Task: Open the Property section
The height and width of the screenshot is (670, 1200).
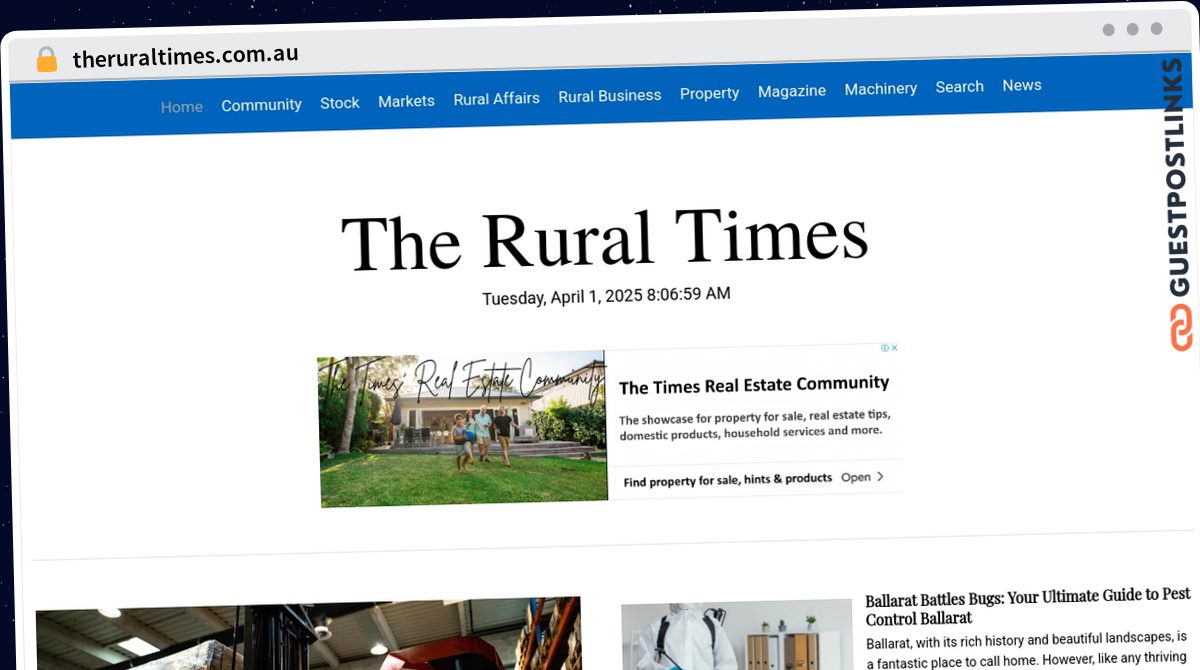Action: pos(710,93)
